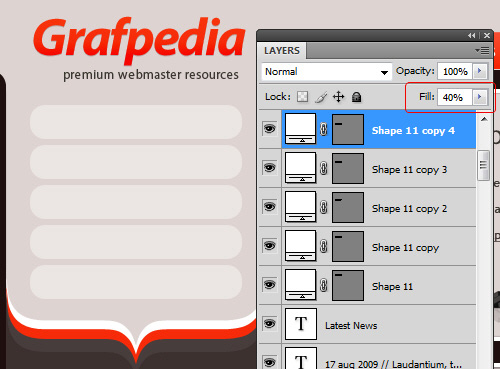Image resolution: width=500 pixels, height=369 pixels.
Task: Click fill thumbnail of Shape 11 copy
Action: click(300, 246)
